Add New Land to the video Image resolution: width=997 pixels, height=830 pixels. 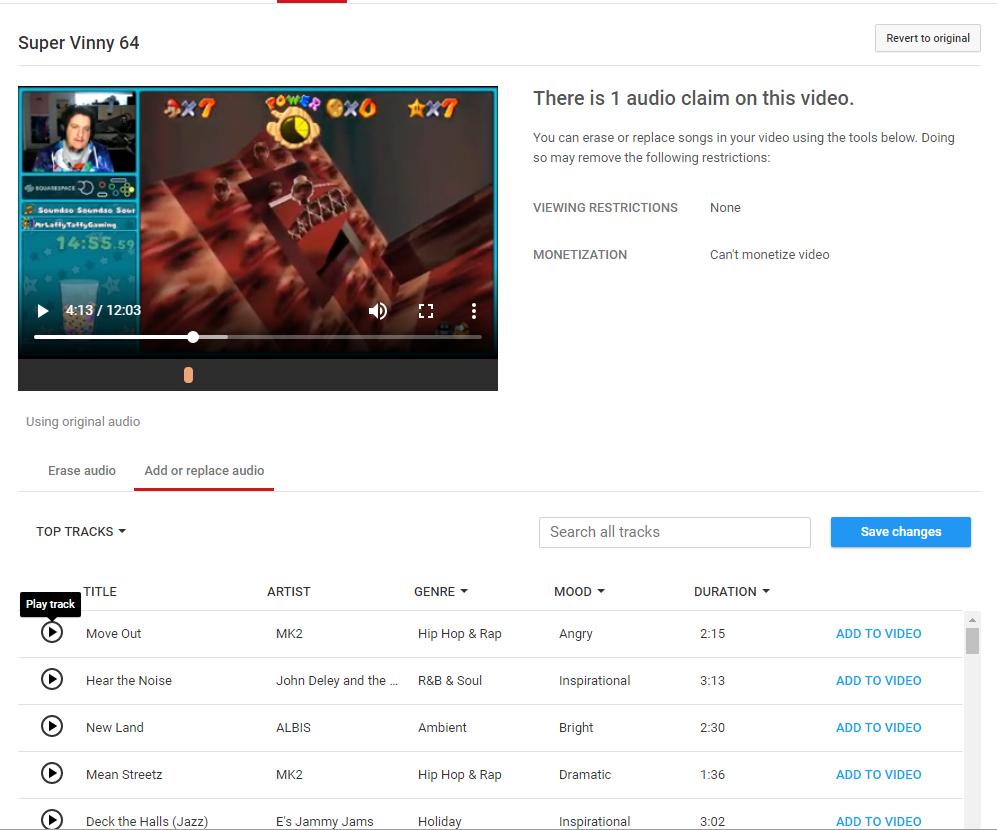click(x=878, y=728)
